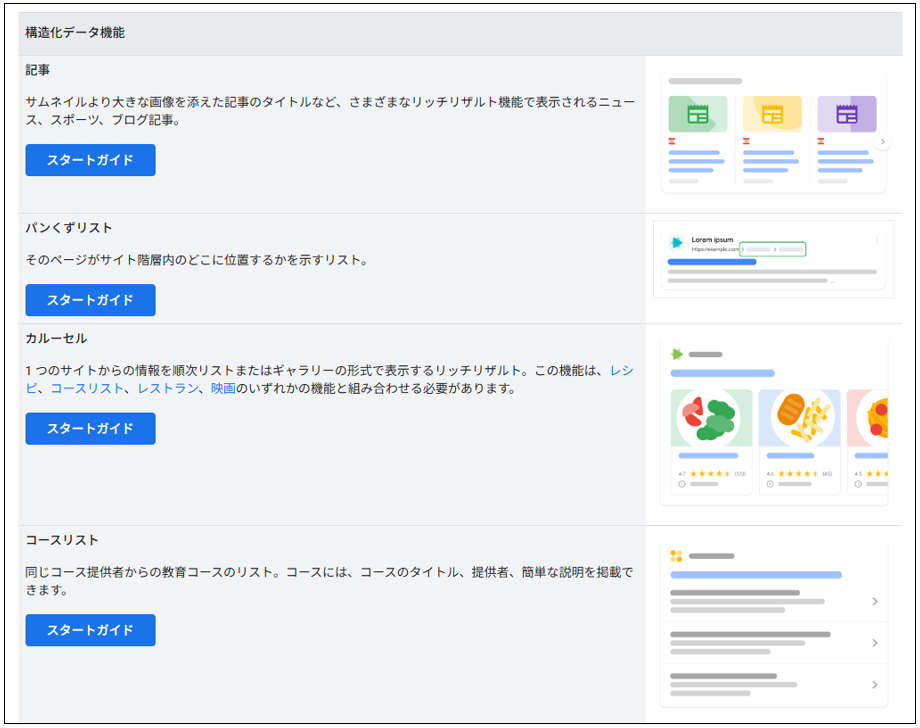Click the red byline marker under the green article card
The image size is (920, 728).
[x=672, y=142]
